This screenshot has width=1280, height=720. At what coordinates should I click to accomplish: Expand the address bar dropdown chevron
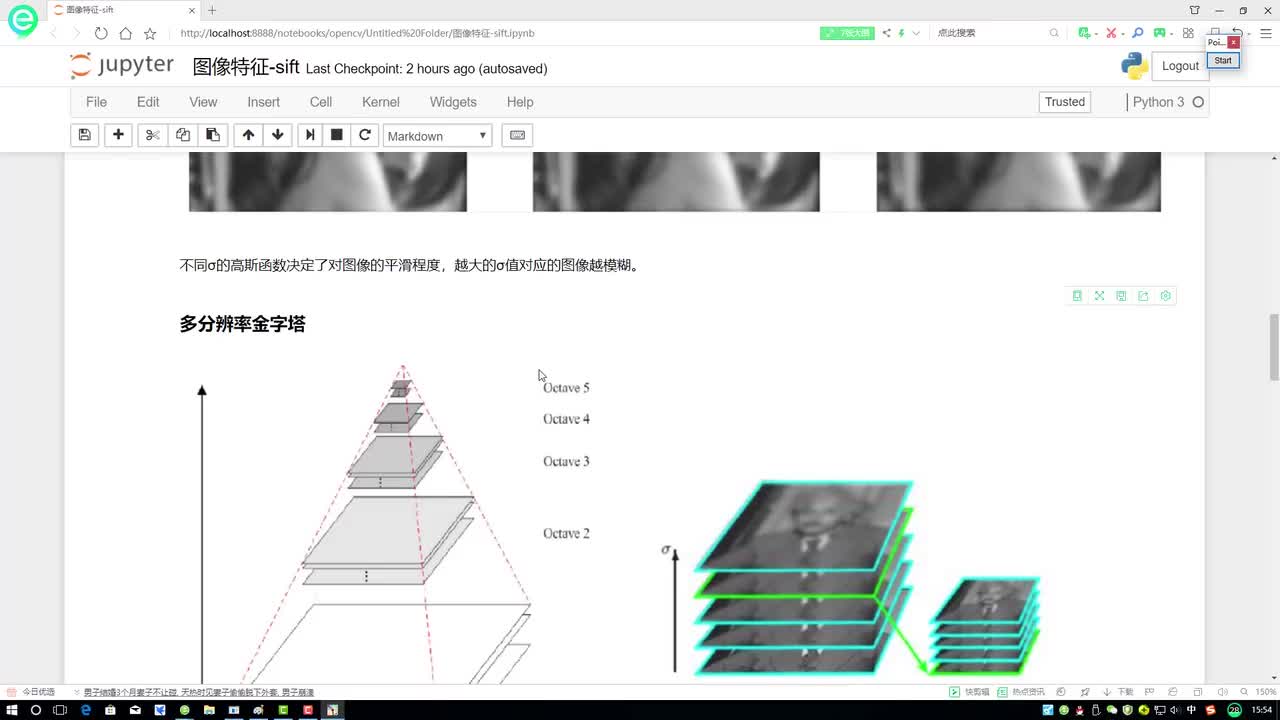click(916, 33)
